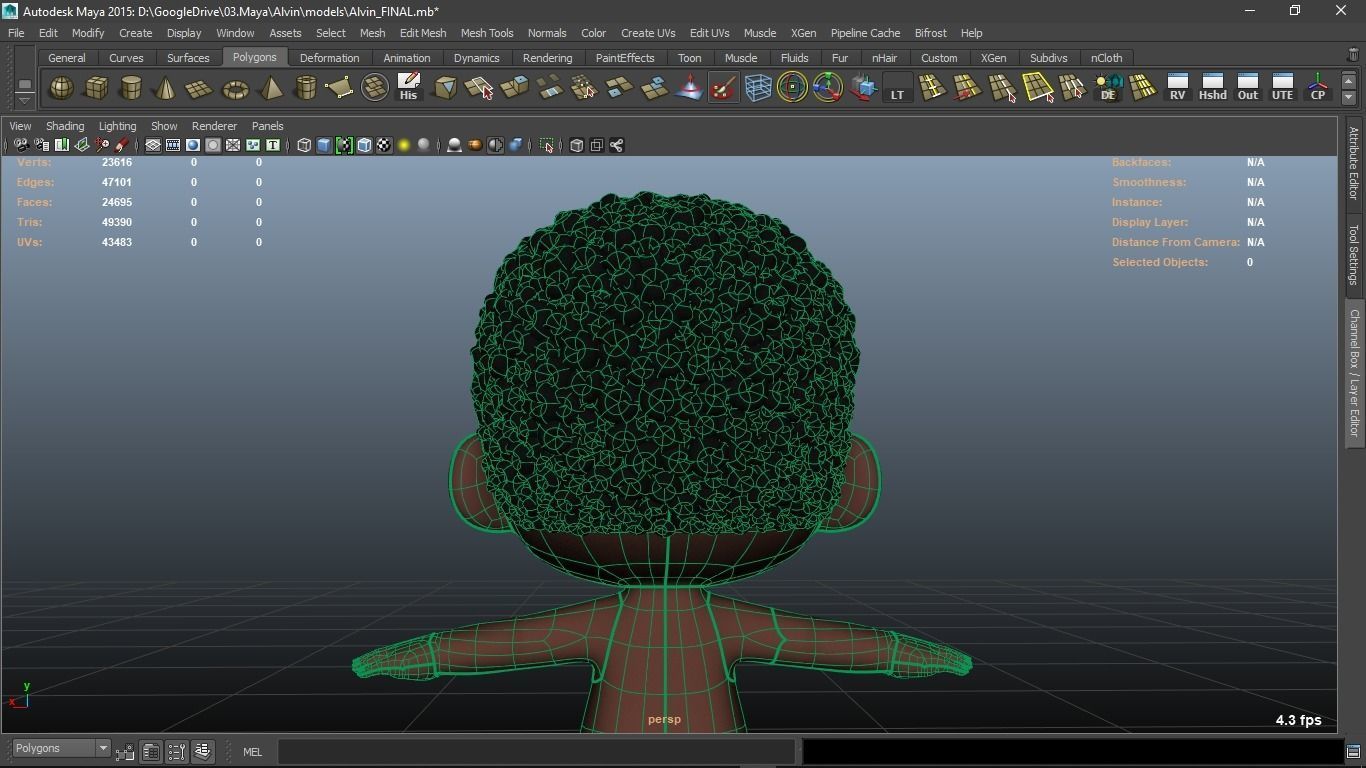The width and height of the screenshot is (1366, 768).
Task: Open the Script Editor icon at bottom right
Action: (1353, 751)
